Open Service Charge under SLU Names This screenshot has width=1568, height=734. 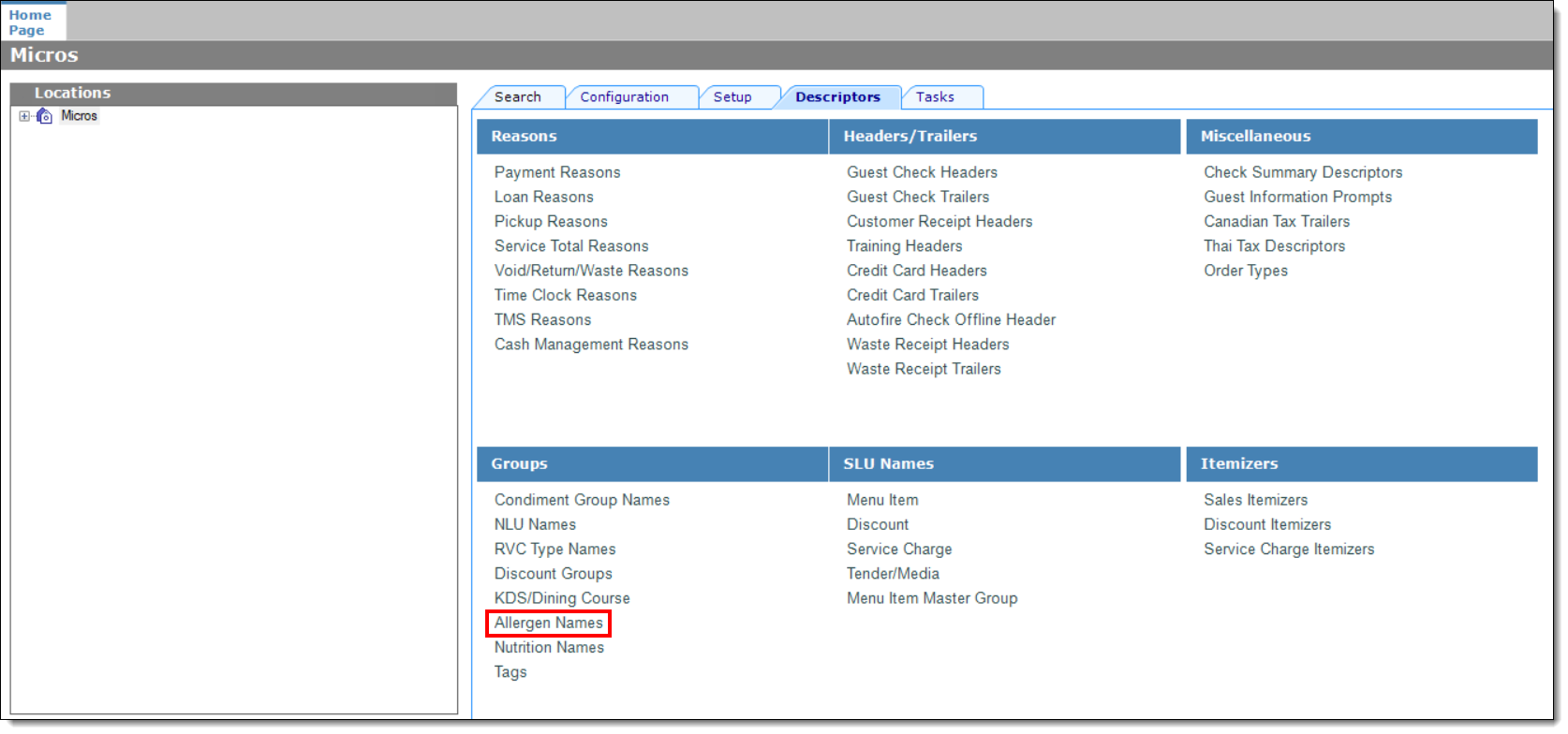(x=899, y=549)
